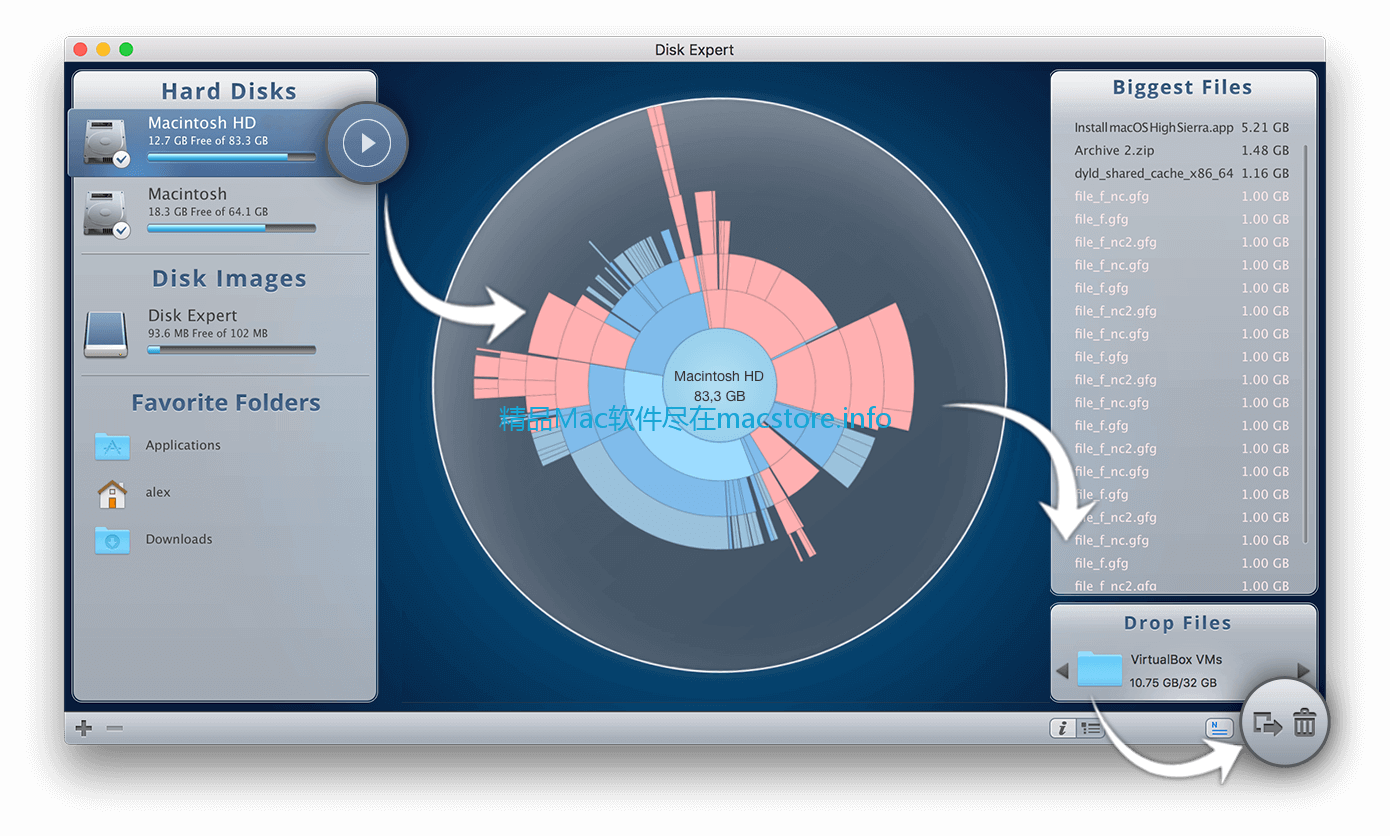
Task: Click the 1.16 GB file size value
Action: pyautogui.click(x=1265, y=174)
